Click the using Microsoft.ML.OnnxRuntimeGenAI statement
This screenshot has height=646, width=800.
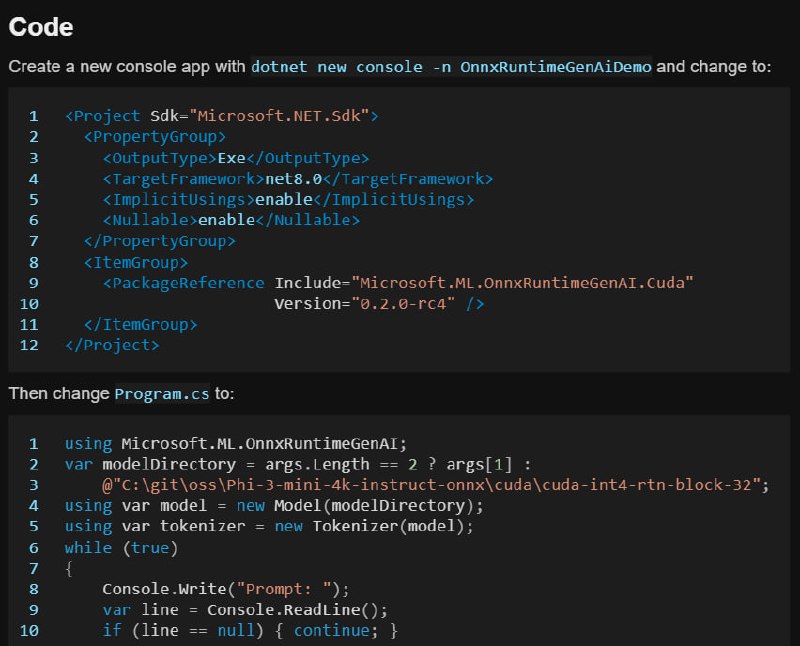[x=236, y=443]
